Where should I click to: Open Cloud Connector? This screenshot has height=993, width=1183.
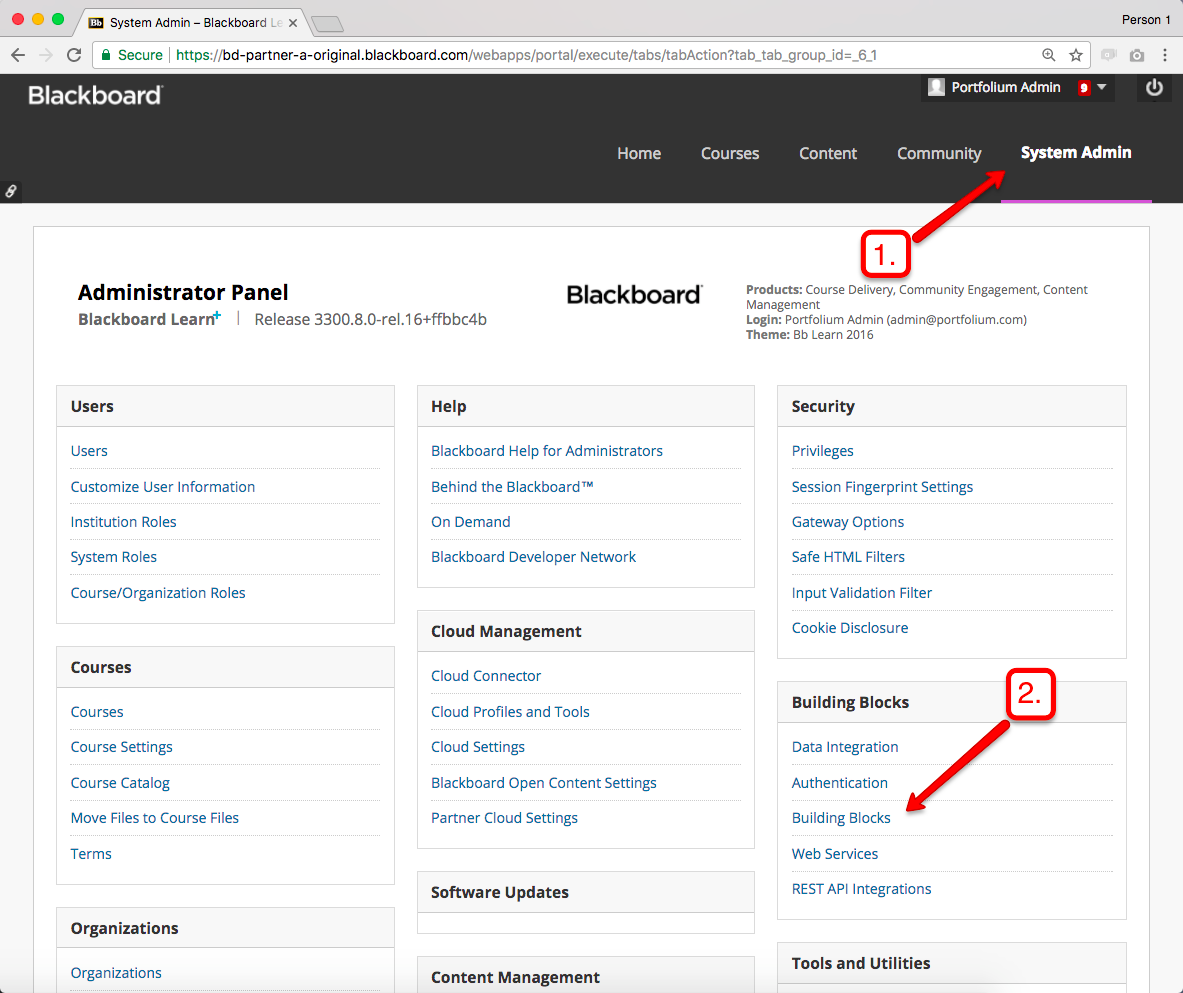[x=486, y=676]
